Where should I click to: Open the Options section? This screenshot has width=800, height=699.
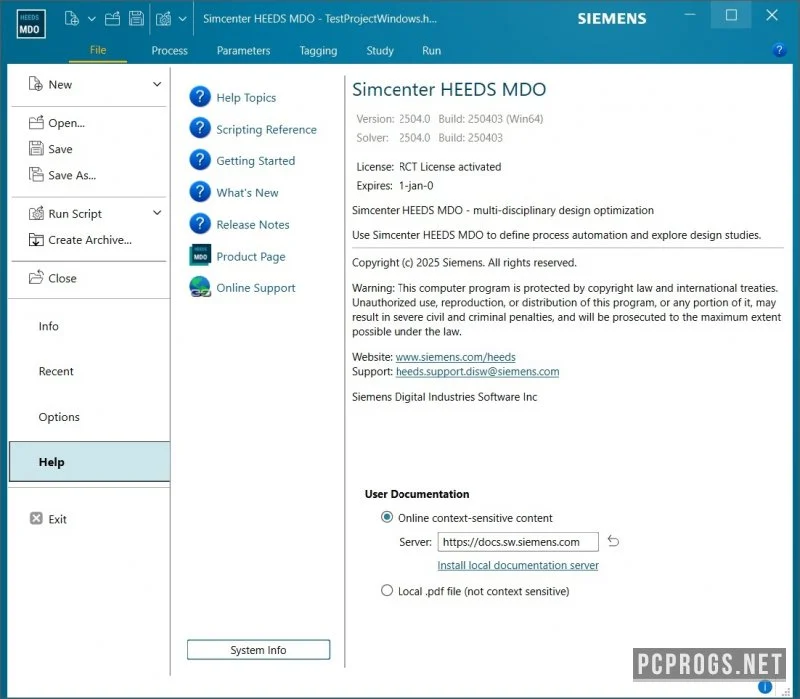tap(59, 417)
